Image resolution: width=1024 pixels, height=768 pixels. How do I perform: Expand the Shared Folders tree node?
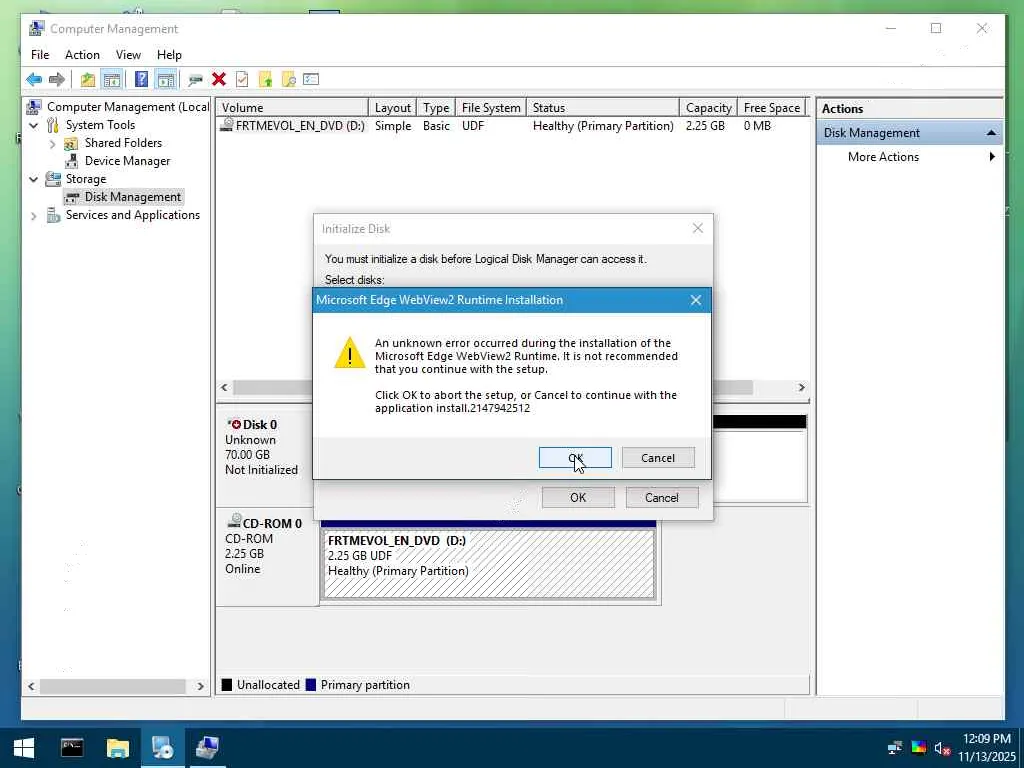click(52, 144)
